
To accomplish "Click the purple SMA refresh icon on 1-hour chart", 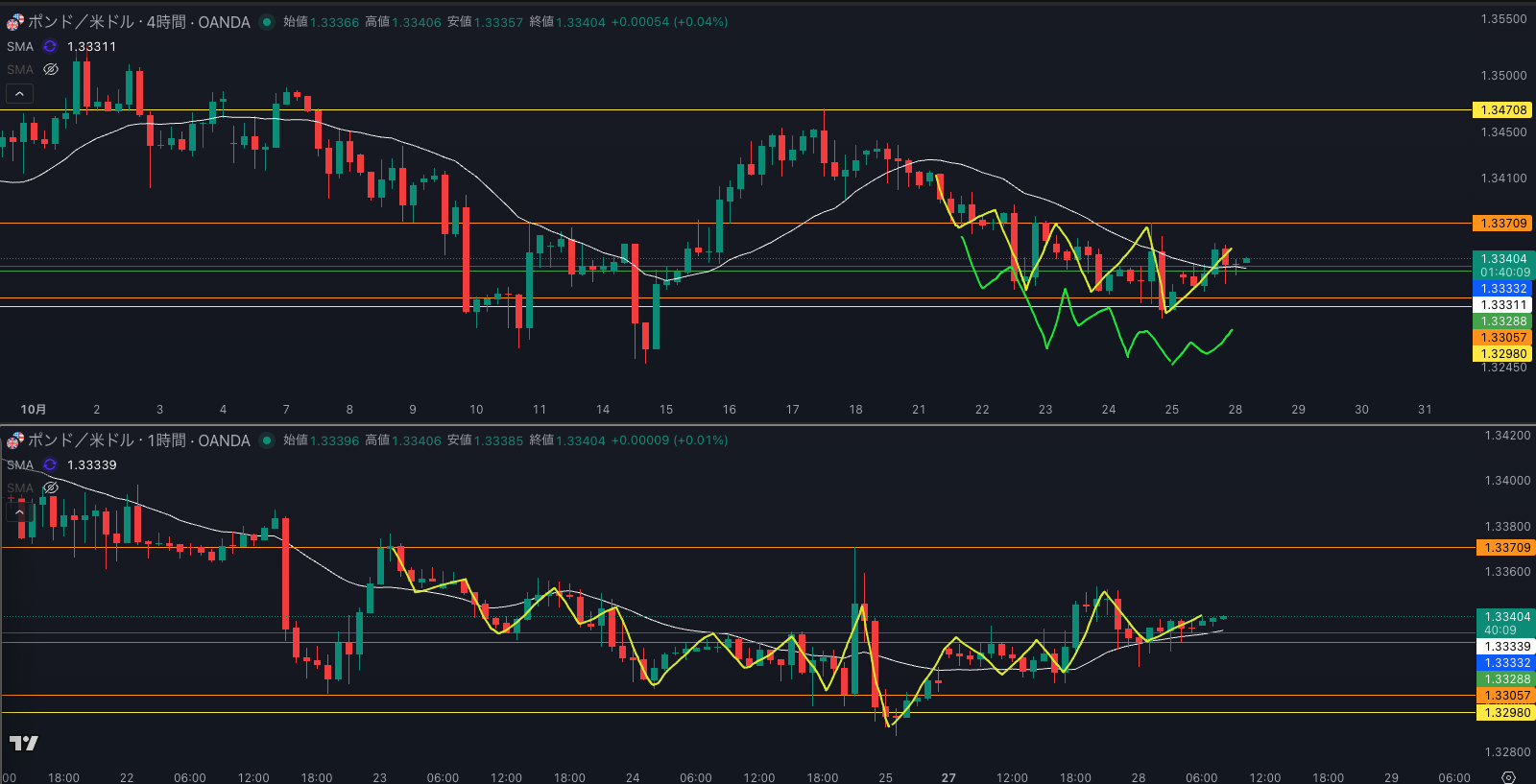I will (50, 464).
